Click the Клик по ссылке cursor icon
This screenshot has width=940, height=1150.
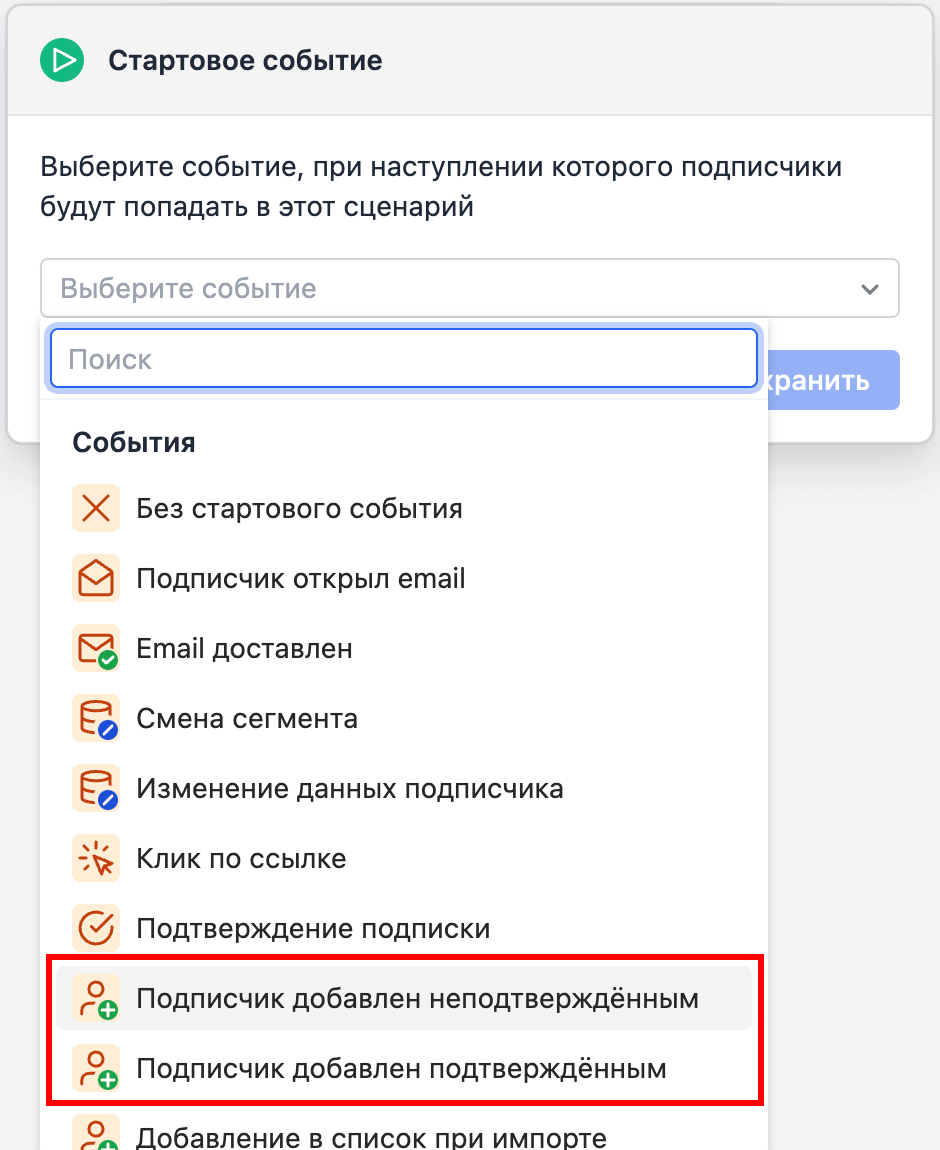[x=96, y=858]
